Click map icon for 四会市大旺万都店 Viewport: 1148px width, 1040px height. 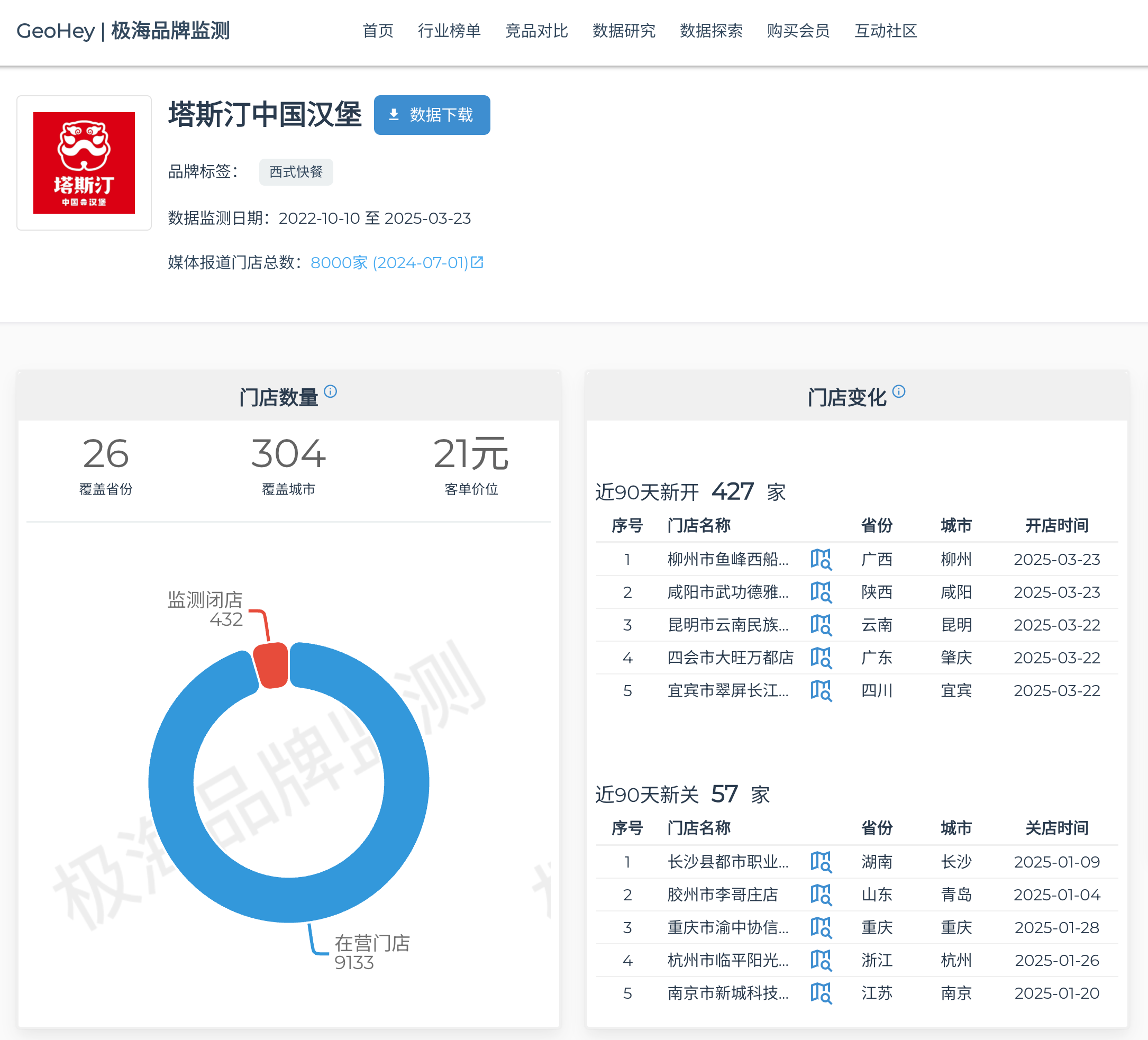click(821, 658)
